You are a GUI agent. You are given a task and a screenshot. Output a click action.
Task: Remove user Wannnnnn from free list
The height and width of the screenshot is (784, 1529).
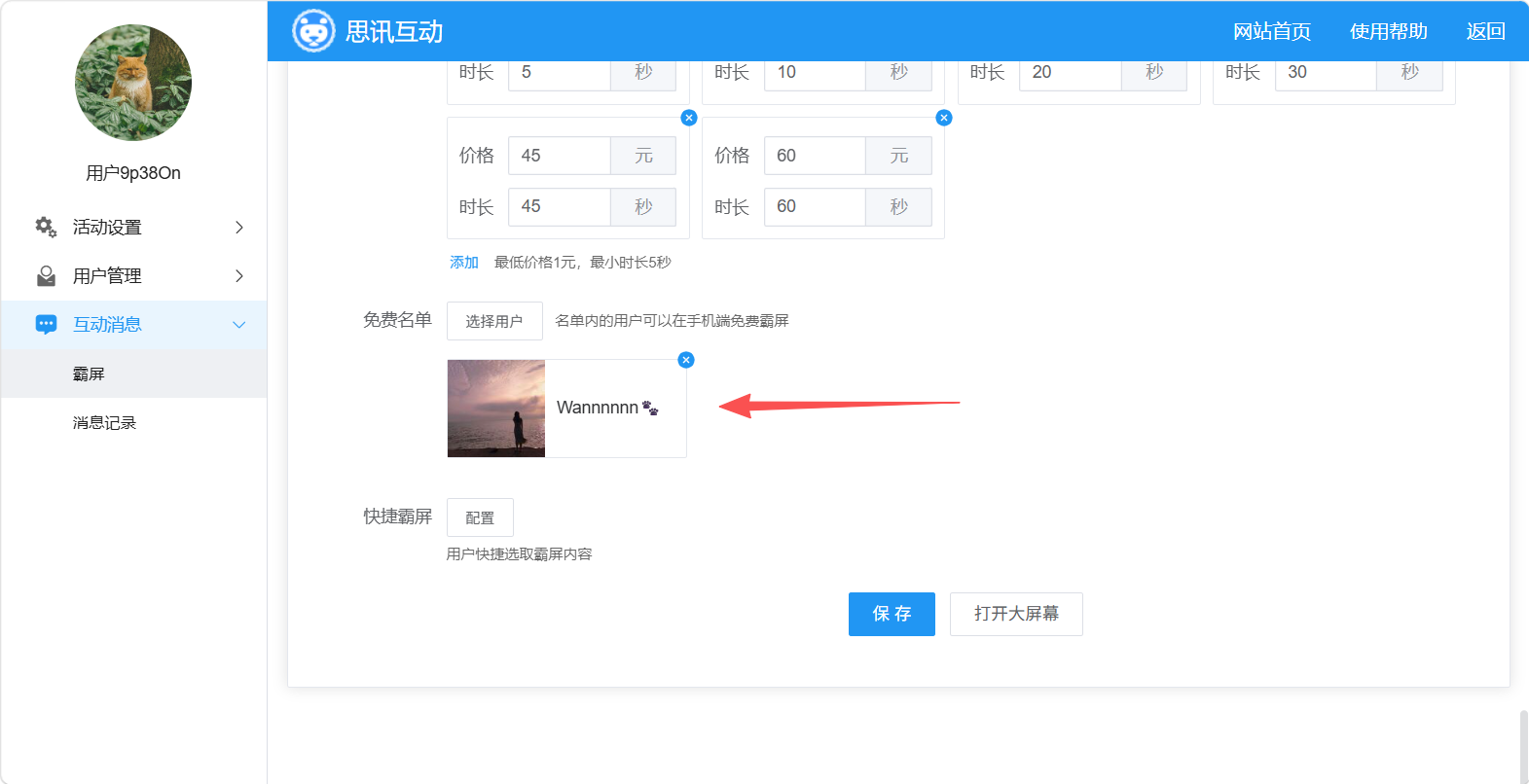[686, 360]
